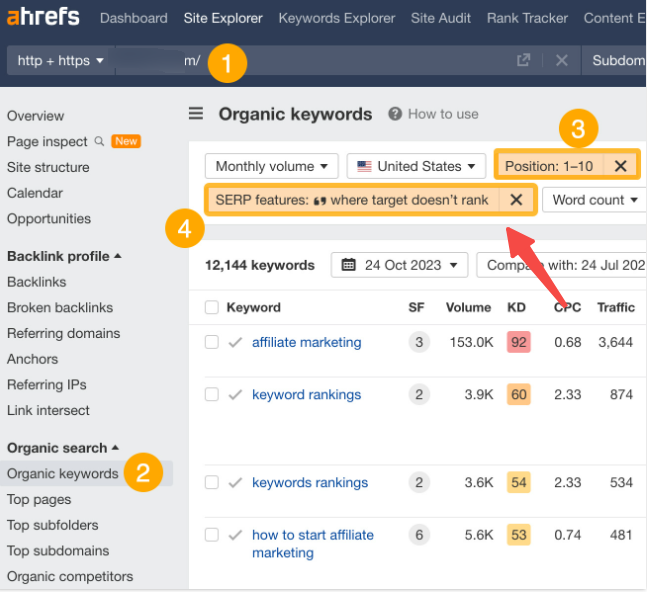This screenshot has width=647, height=592.
Task: Click the calendar icon on date picker
Action: point(348,265)
